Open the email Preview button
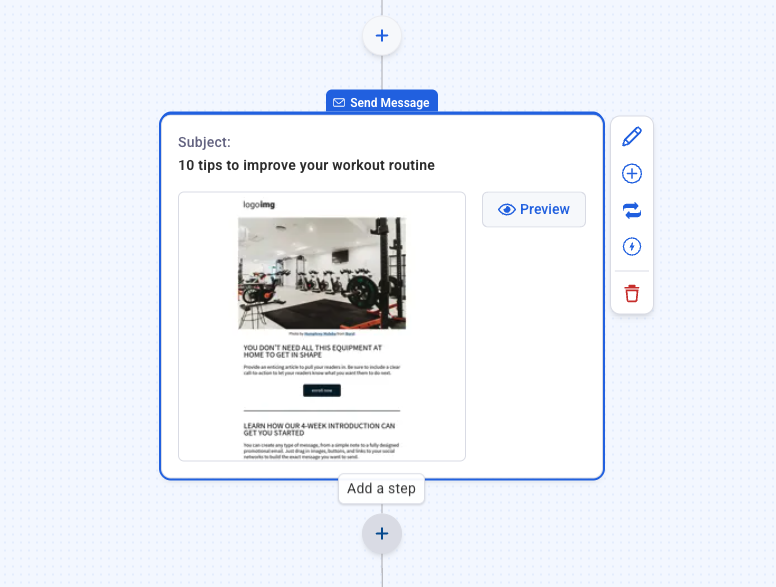 coord(534,209)
